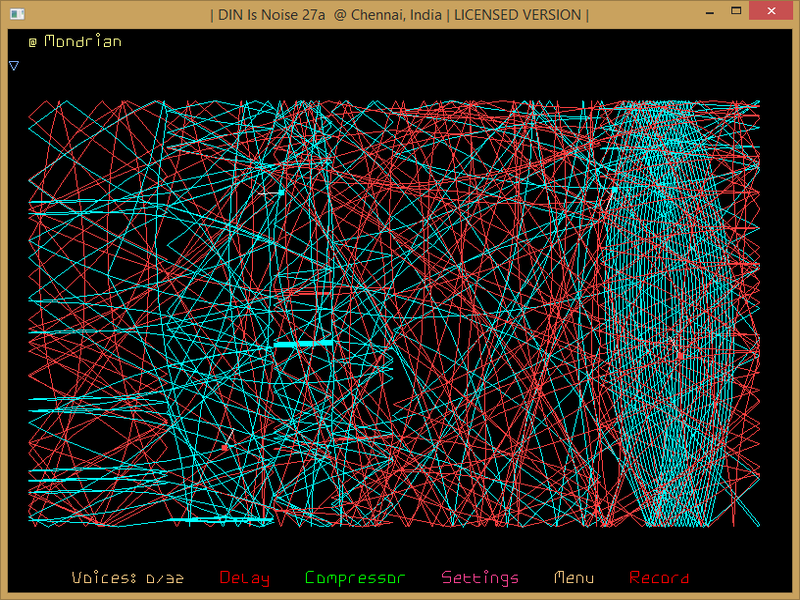Select the small cyan ball in upper-left canvas
Screen dimensions: 800x600
click(x=281, y=190)
